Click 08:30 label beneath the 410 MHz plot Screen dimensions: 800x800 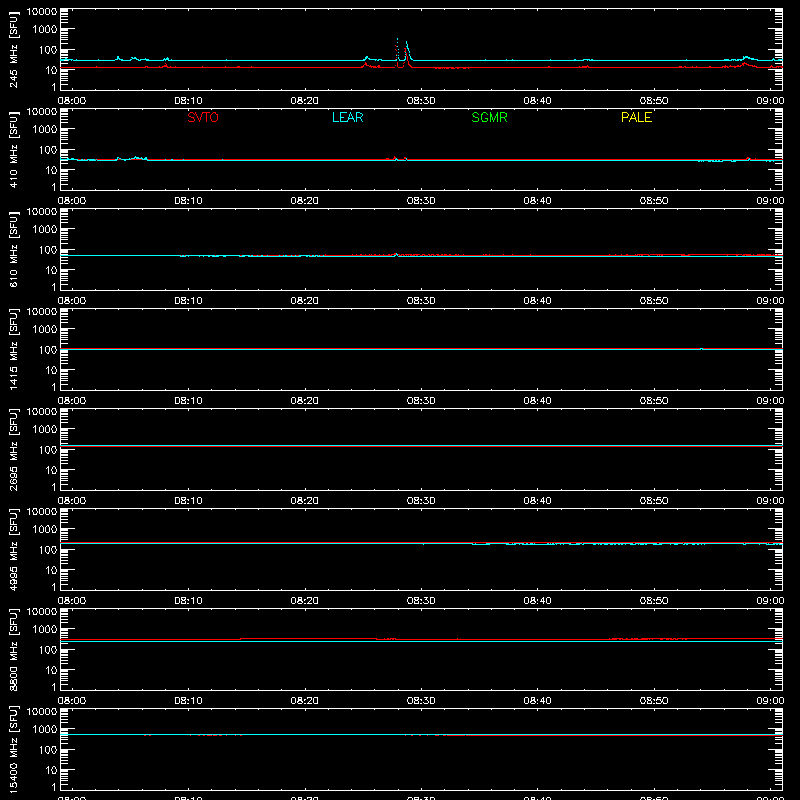coord(421,201)
